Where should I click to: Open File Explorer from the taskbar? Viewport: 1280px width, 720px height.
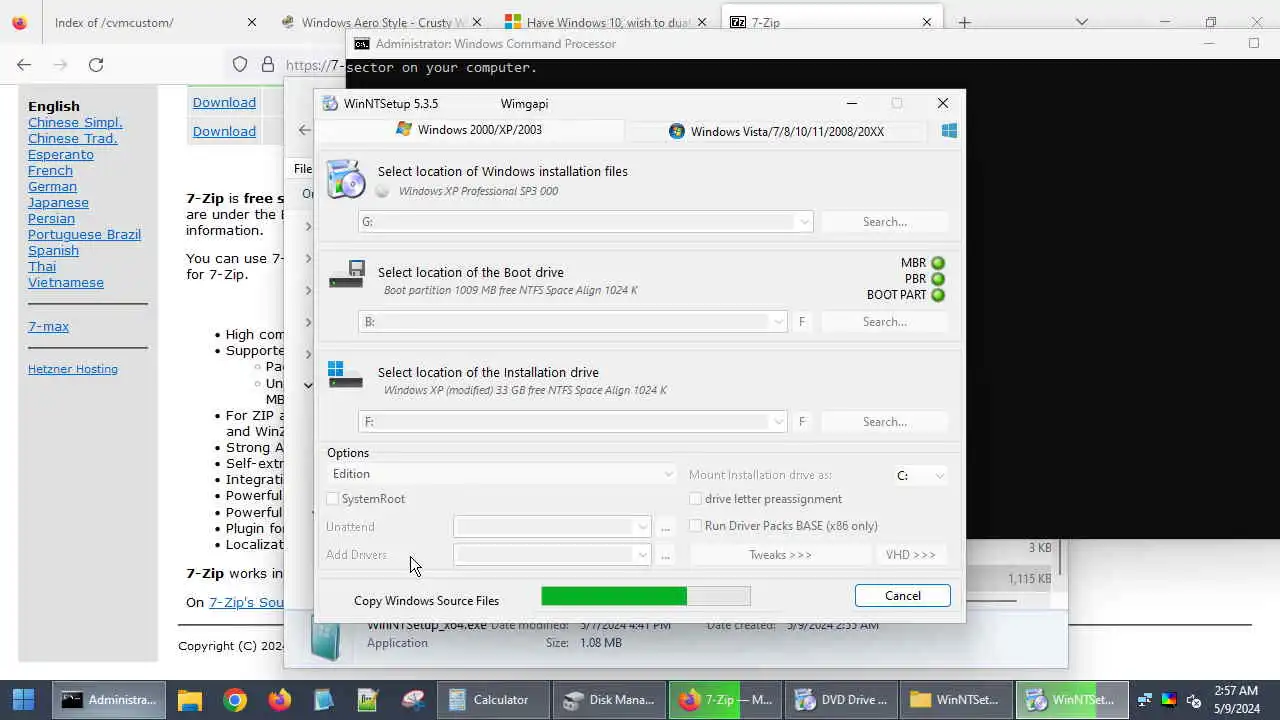[x=190, y=700]
